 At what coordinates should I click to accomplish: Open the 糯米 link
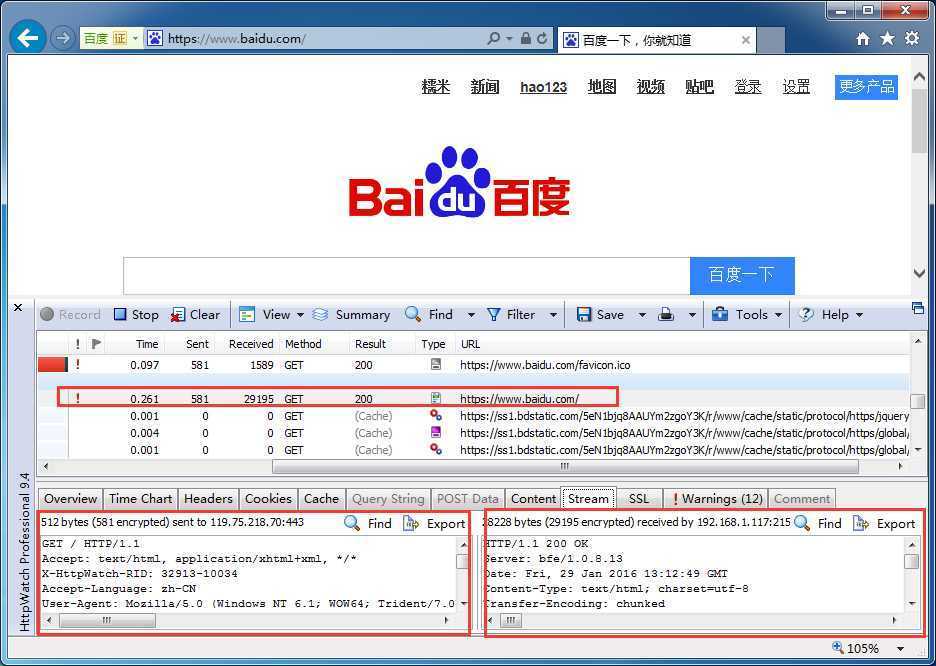(x=436, y=87)
